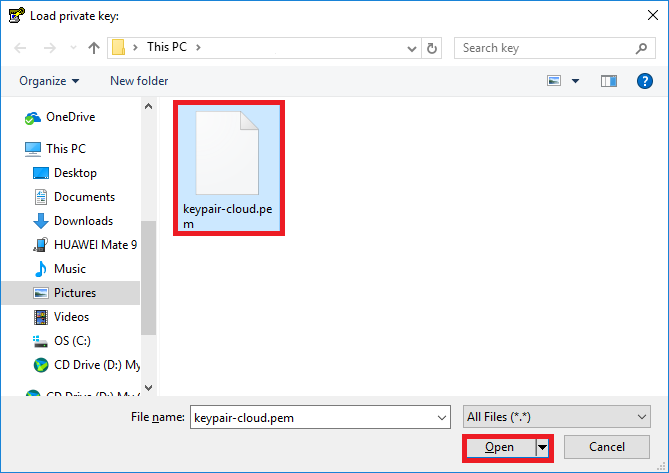The width and height of the screenshot is (669, 473).
Task: Close the Load private key dialog
Action: pos(652,16)
